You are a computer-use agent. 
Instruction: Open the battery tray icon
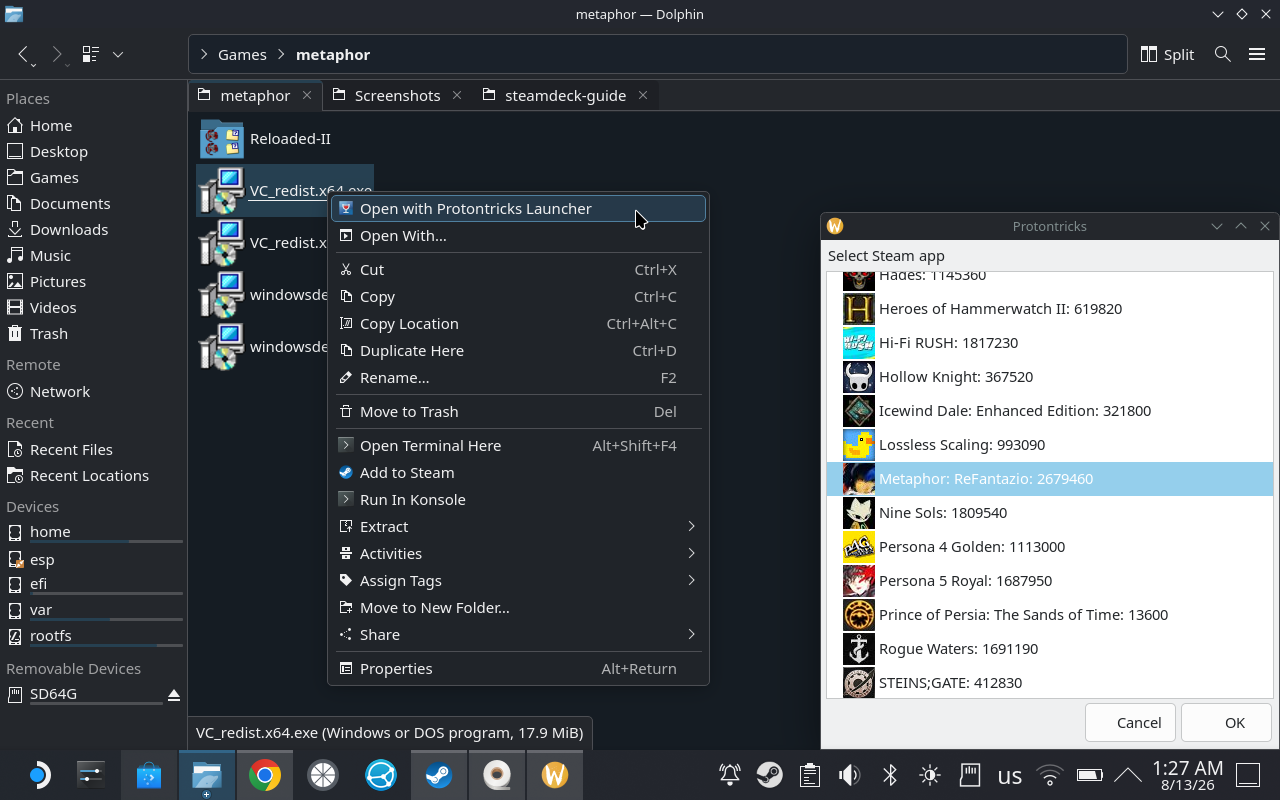click(x=1089, y=775)
